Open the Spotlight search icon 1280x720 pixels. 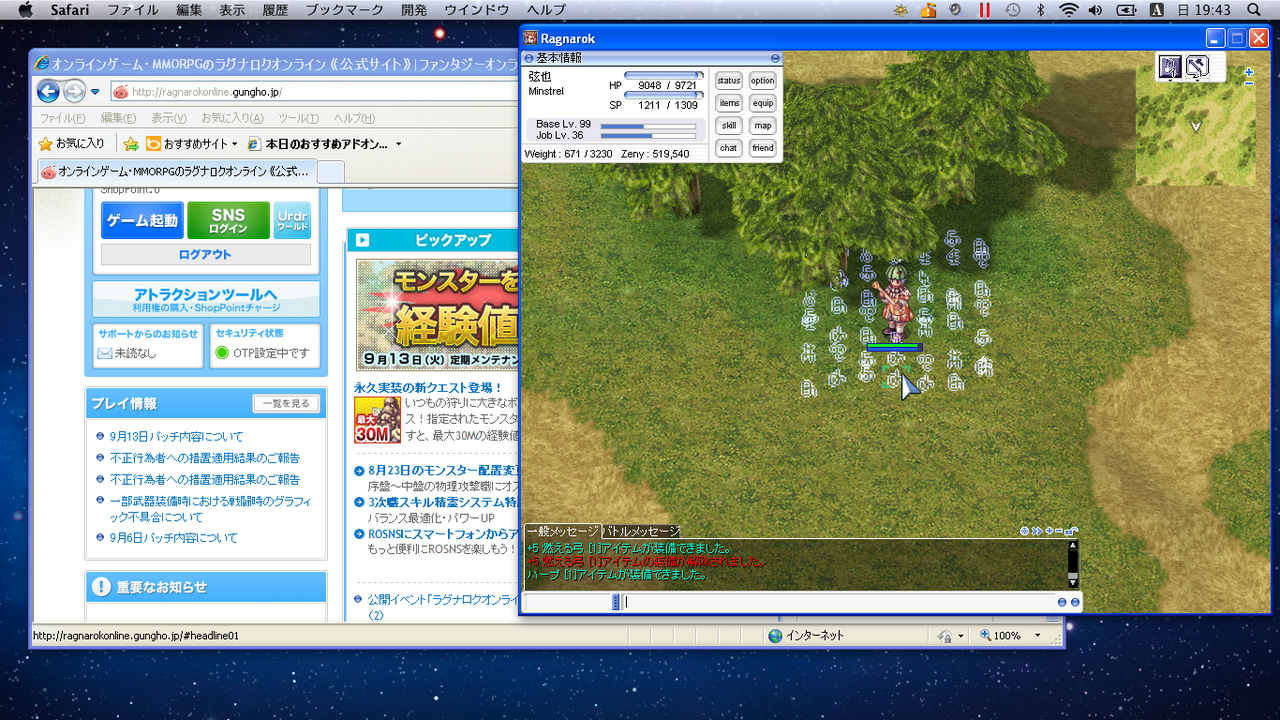tap(1255, 10)
